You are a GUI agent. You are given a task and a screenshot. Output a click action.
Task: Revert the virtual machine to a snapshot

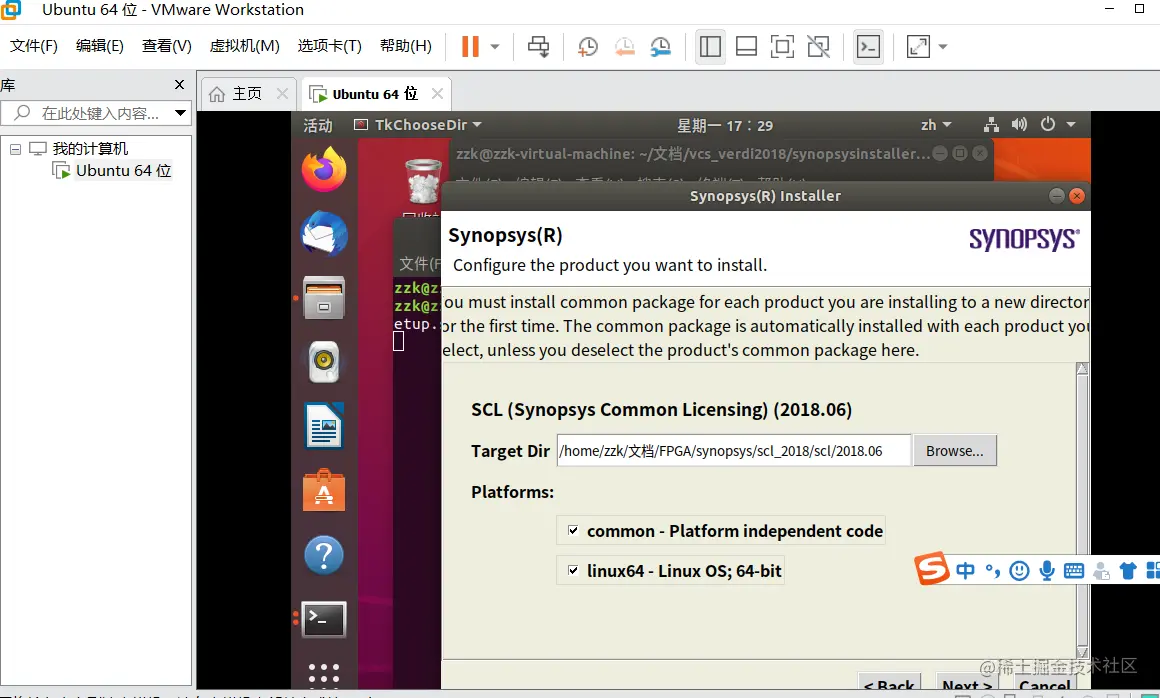click(624, 47)
